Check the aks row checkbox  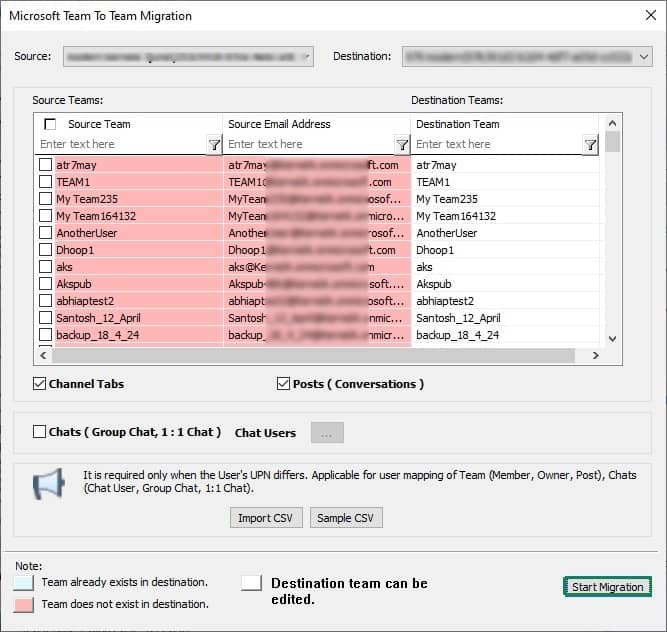point(46,267)
